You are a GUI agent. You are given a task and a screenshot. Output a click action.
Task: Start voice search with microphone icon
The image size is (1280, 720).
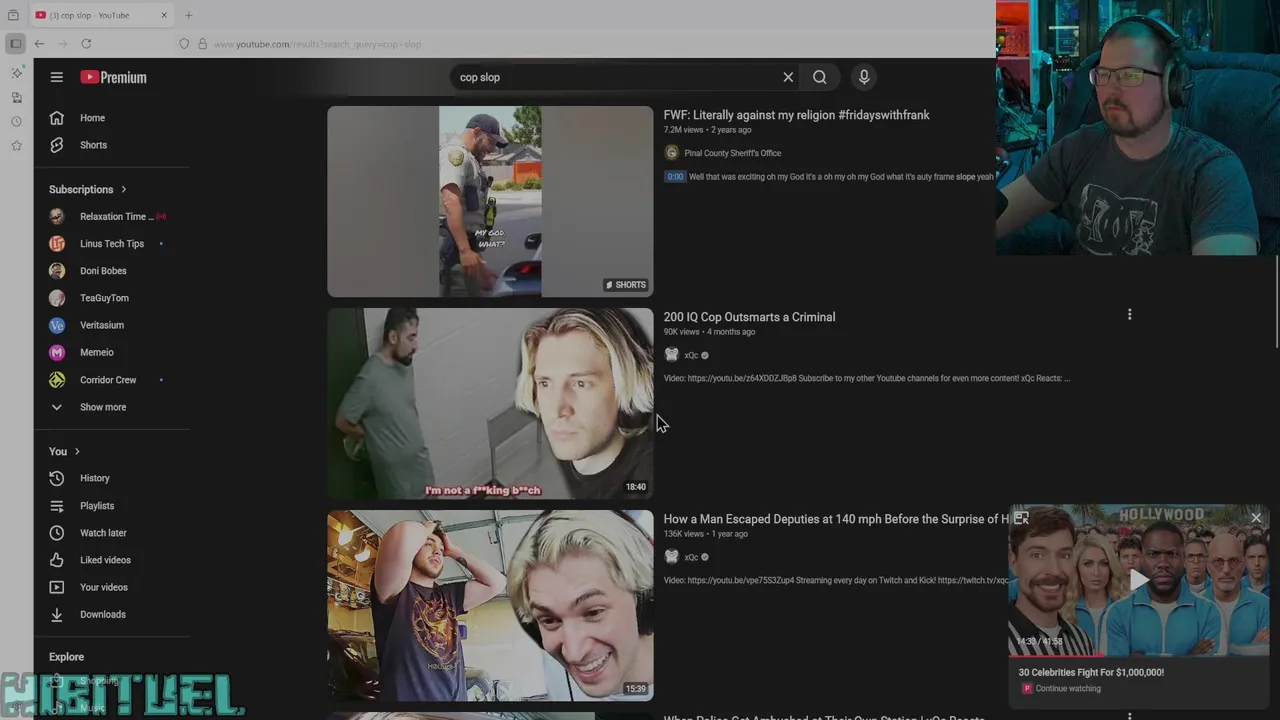(864, 77)
